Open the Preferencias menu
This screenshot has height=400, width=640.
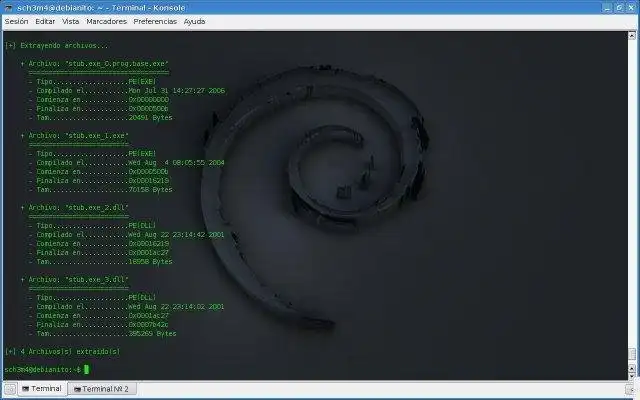[x=155, y=22]
